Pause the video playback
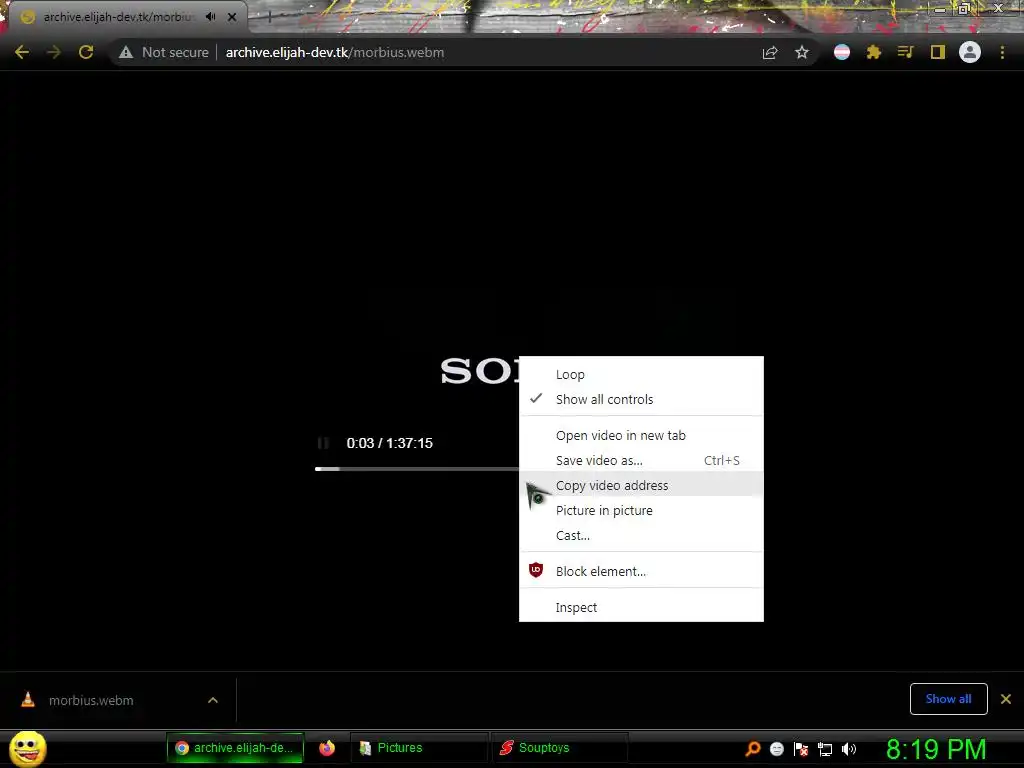This screenshot has width=1024, height=768. coord(323,443)
